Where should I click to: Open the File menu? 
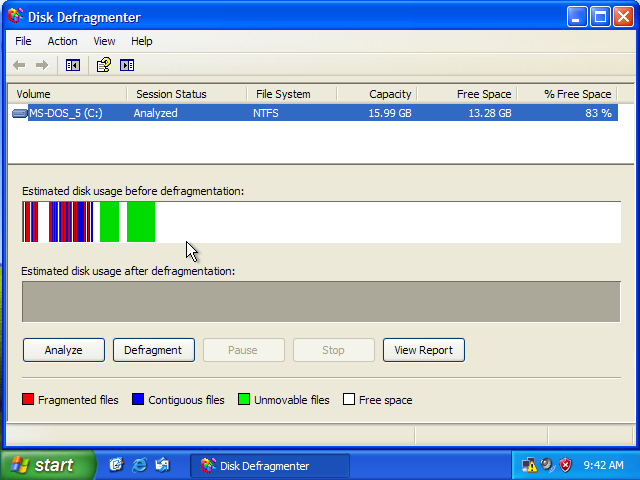click(x=23, y=41)
